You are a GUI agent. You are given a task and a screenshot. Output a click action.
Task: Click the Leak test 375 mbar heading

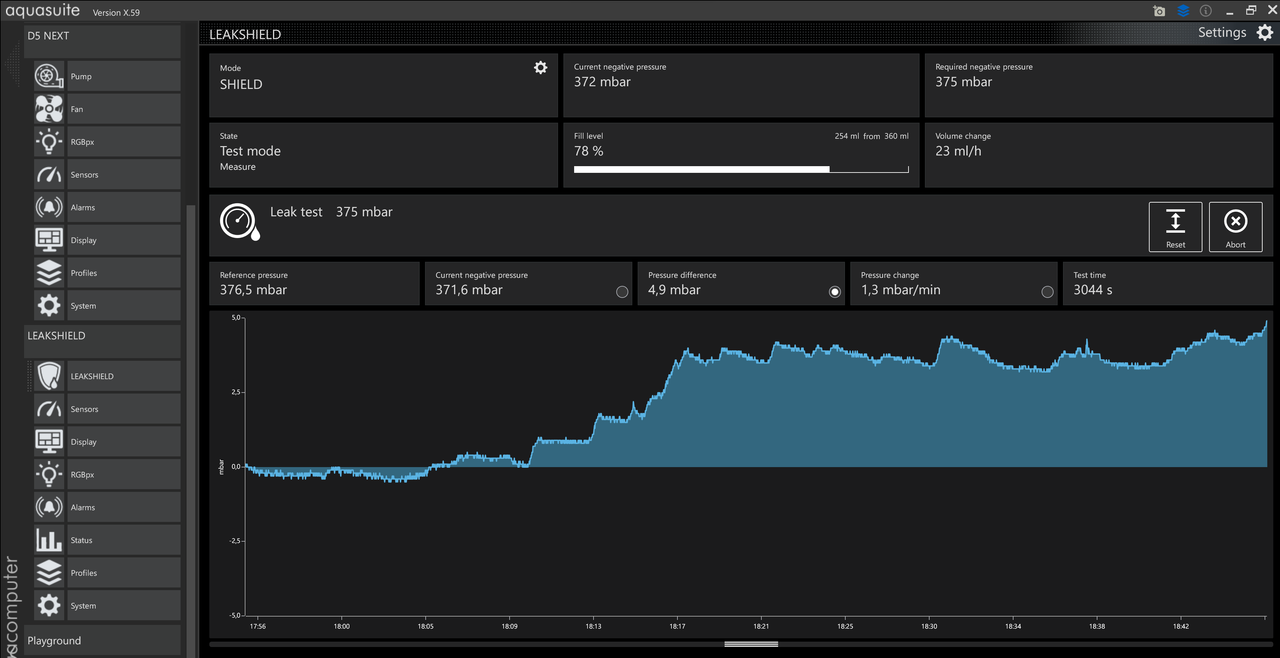[331, 212]
